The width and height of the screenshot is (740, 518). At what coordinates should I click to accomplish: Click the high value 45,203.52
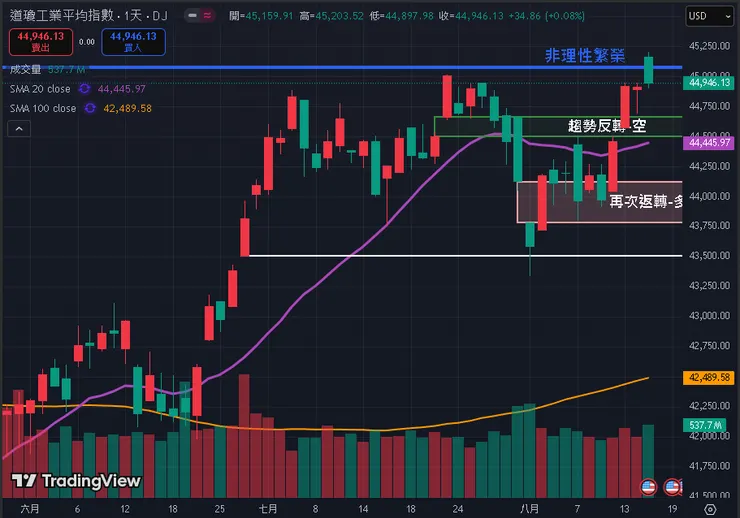[339, 16]
